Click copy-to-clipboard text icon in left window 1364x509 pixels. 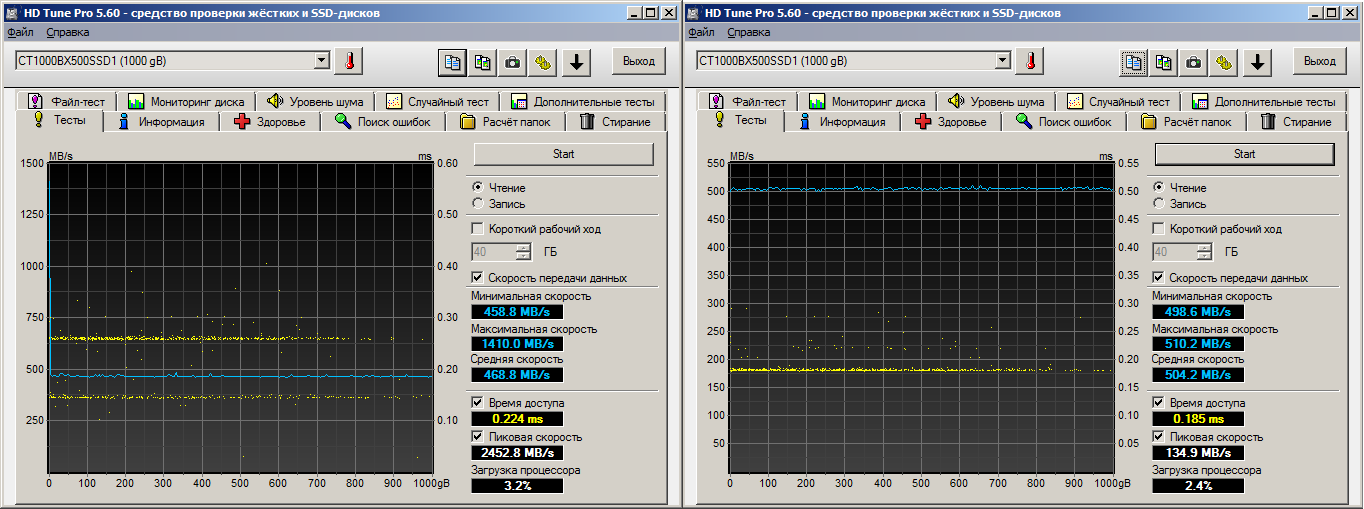pyautogui.click(x=453, y=62)
